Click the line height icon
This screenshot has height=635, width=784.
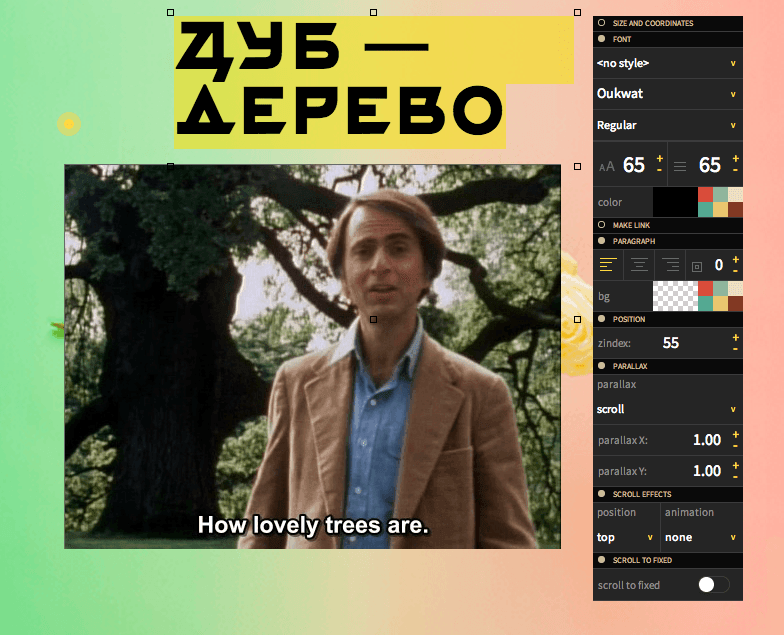(x=680, y=166)
